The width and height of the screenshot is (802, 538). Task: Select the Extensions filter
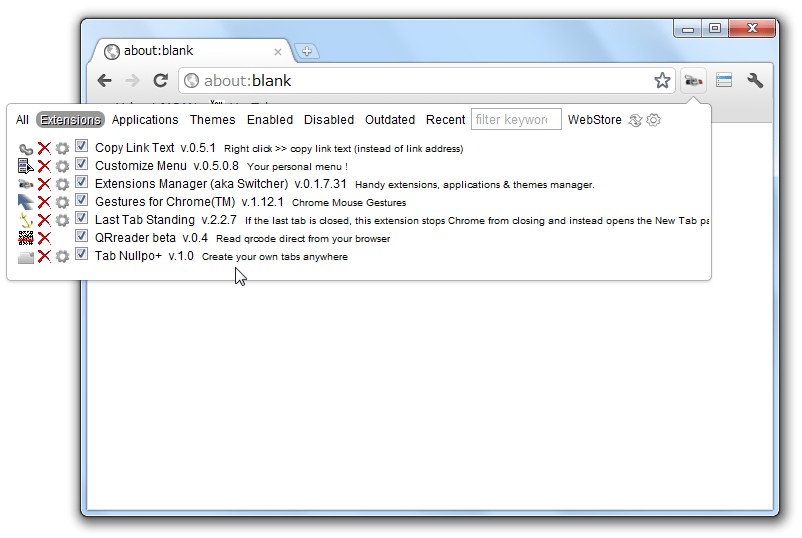tap(71, 120)
